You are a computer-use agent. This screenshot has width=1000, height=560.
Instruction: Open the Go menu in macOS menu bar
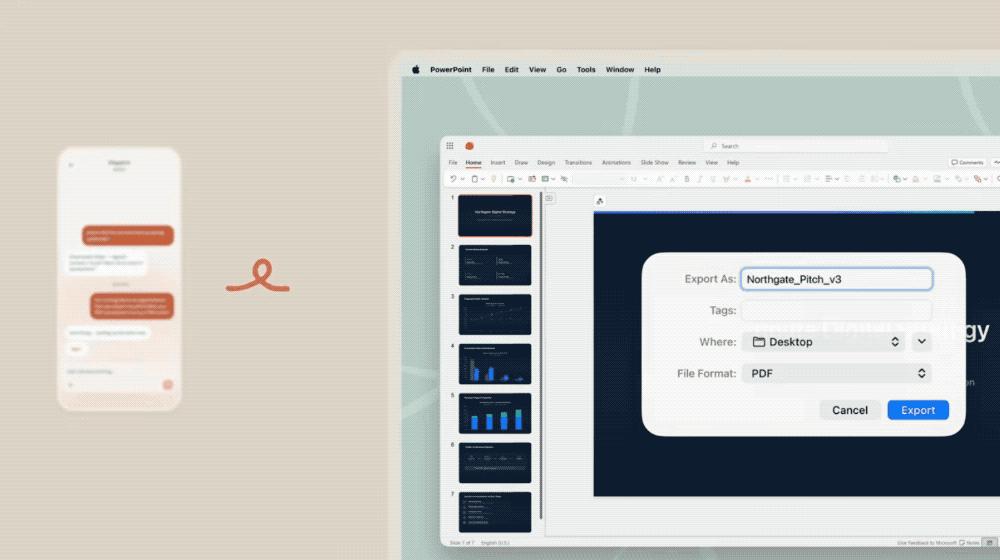561,70
